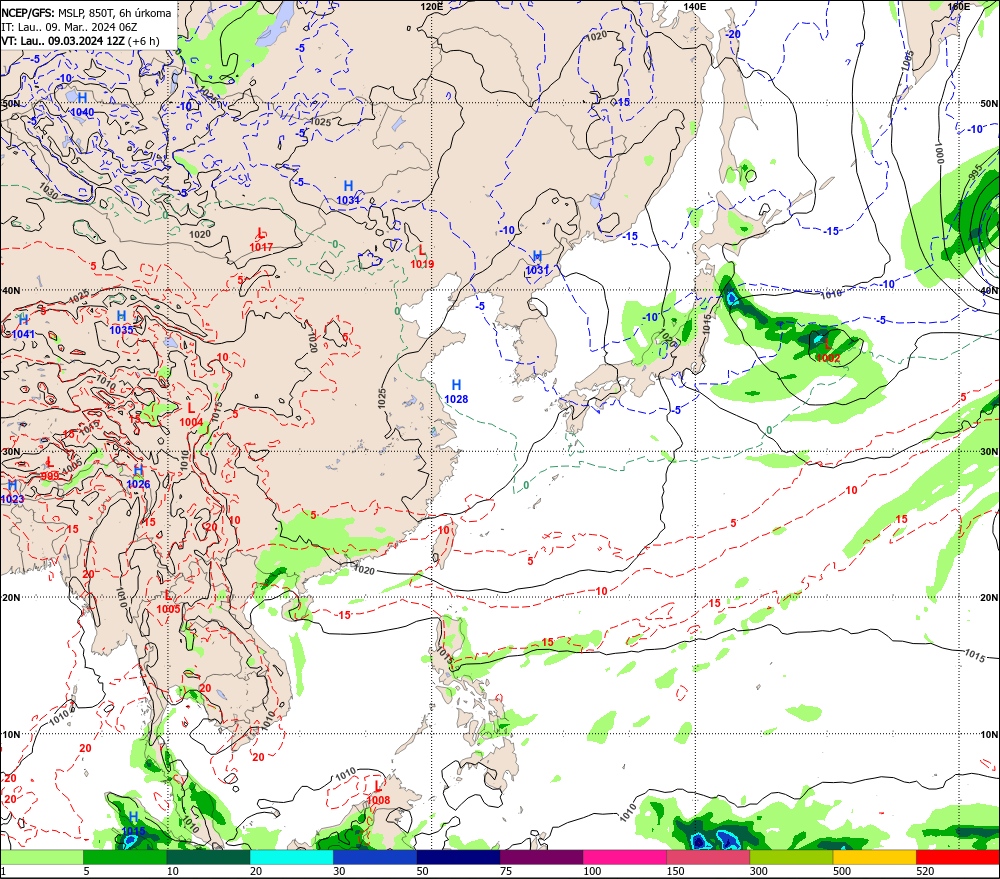The height and width of the screenshot is (879, 1000).
Task: Click the L 1008 low near Borneo
Action: [378, 793]
